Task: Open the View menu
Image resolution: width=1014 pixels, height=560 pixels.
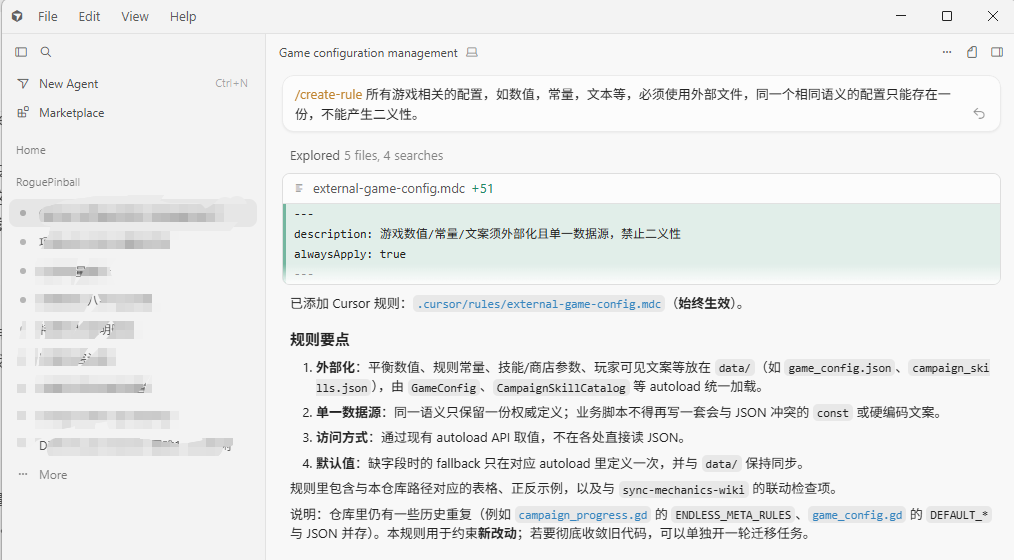Action: (x=135, y=17)
